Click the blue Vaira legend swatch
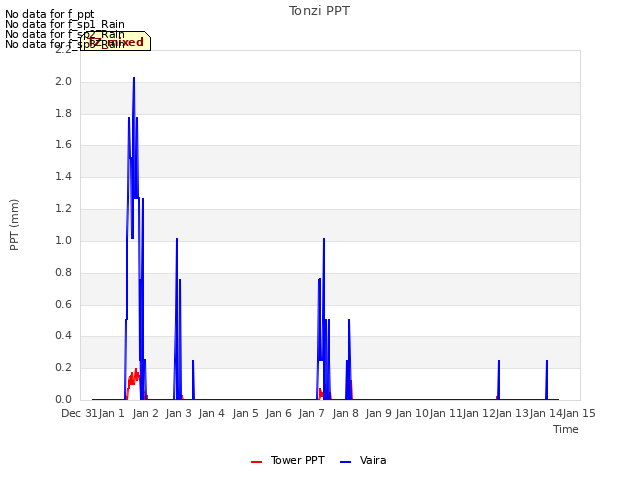The height and width of the screenshot is (480, 640). coord(345,462)
